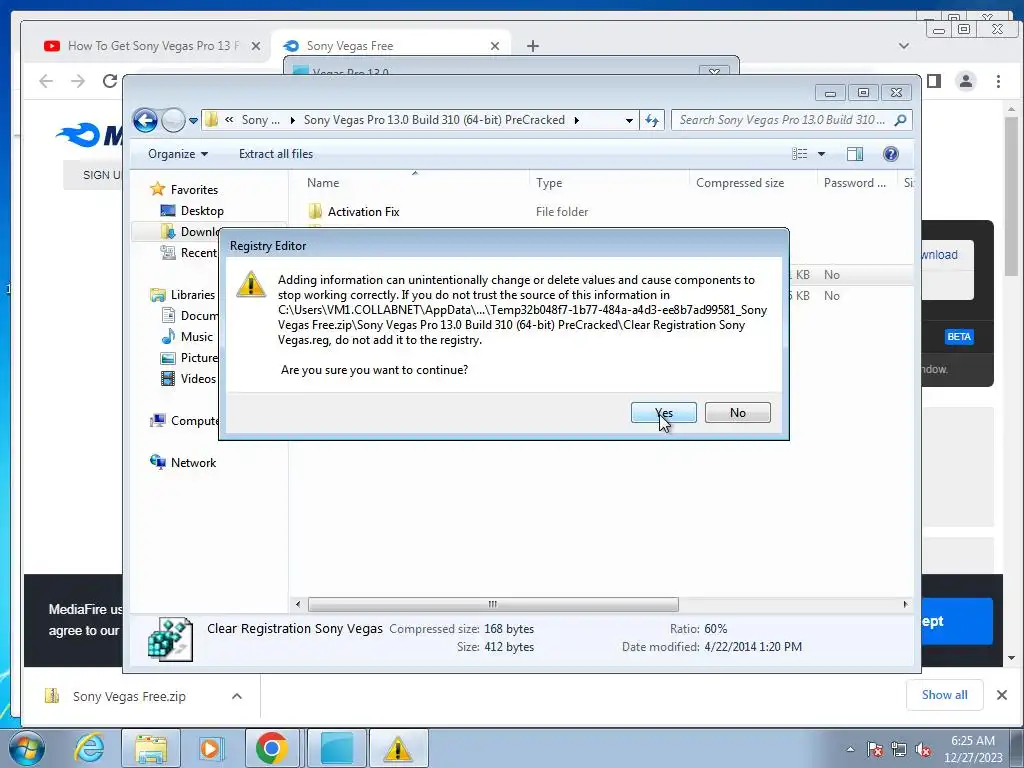Sort by Password column header
The width and height of the screenshot is (1024, 768).
[855, 184]
